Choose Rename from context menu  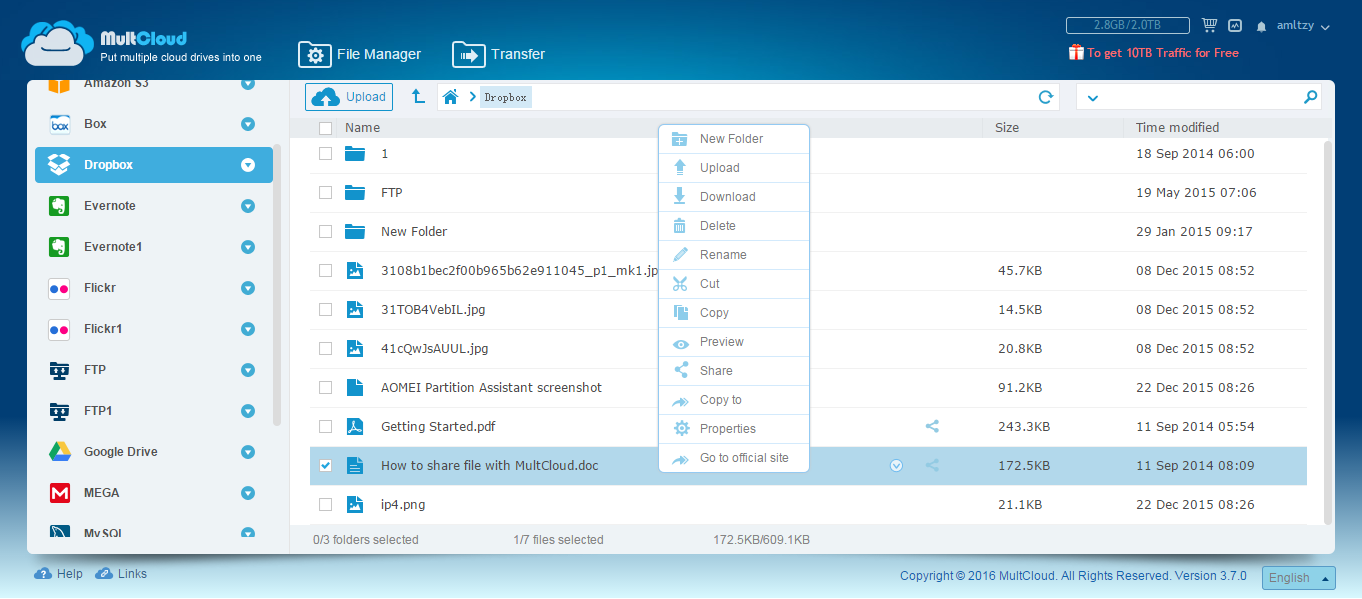(733, 255)
